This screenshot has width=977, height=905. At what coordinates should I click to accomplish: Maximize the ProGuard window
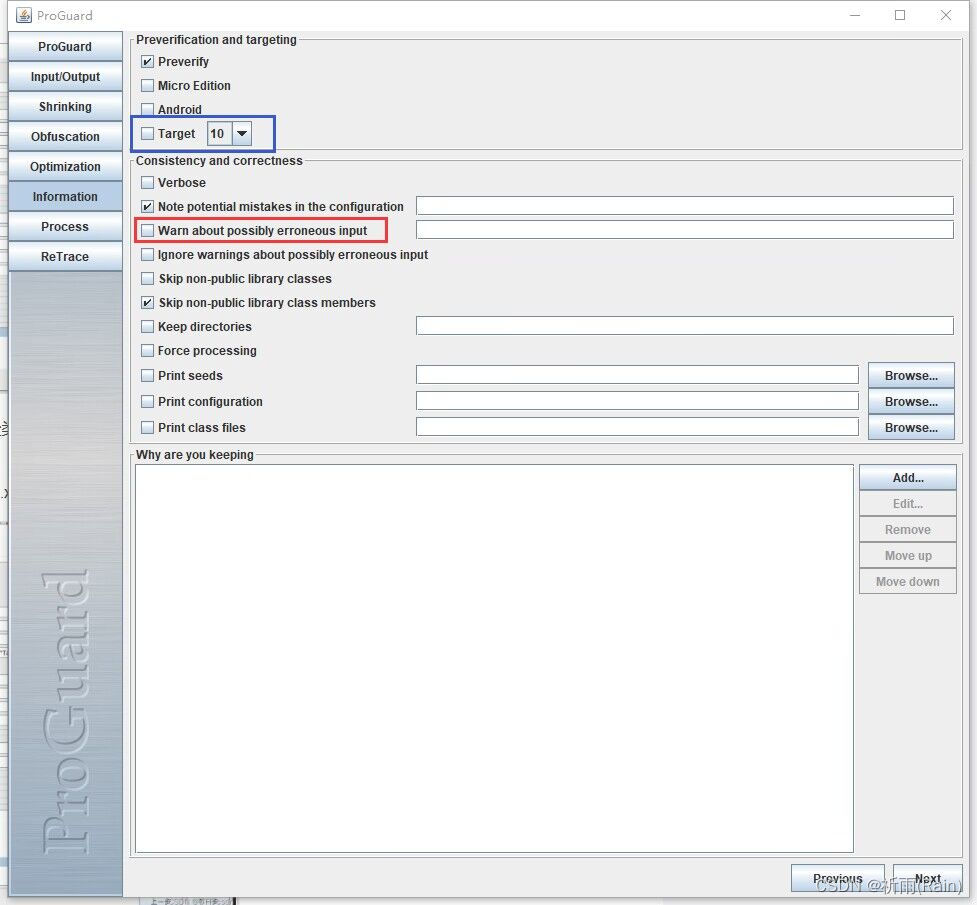pos(900,15)
